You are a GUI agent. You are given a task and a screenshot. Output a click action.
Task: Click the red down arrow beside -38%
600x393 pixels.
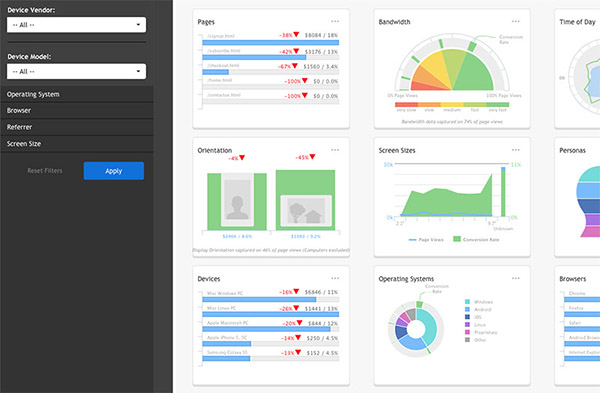(296, 34)
